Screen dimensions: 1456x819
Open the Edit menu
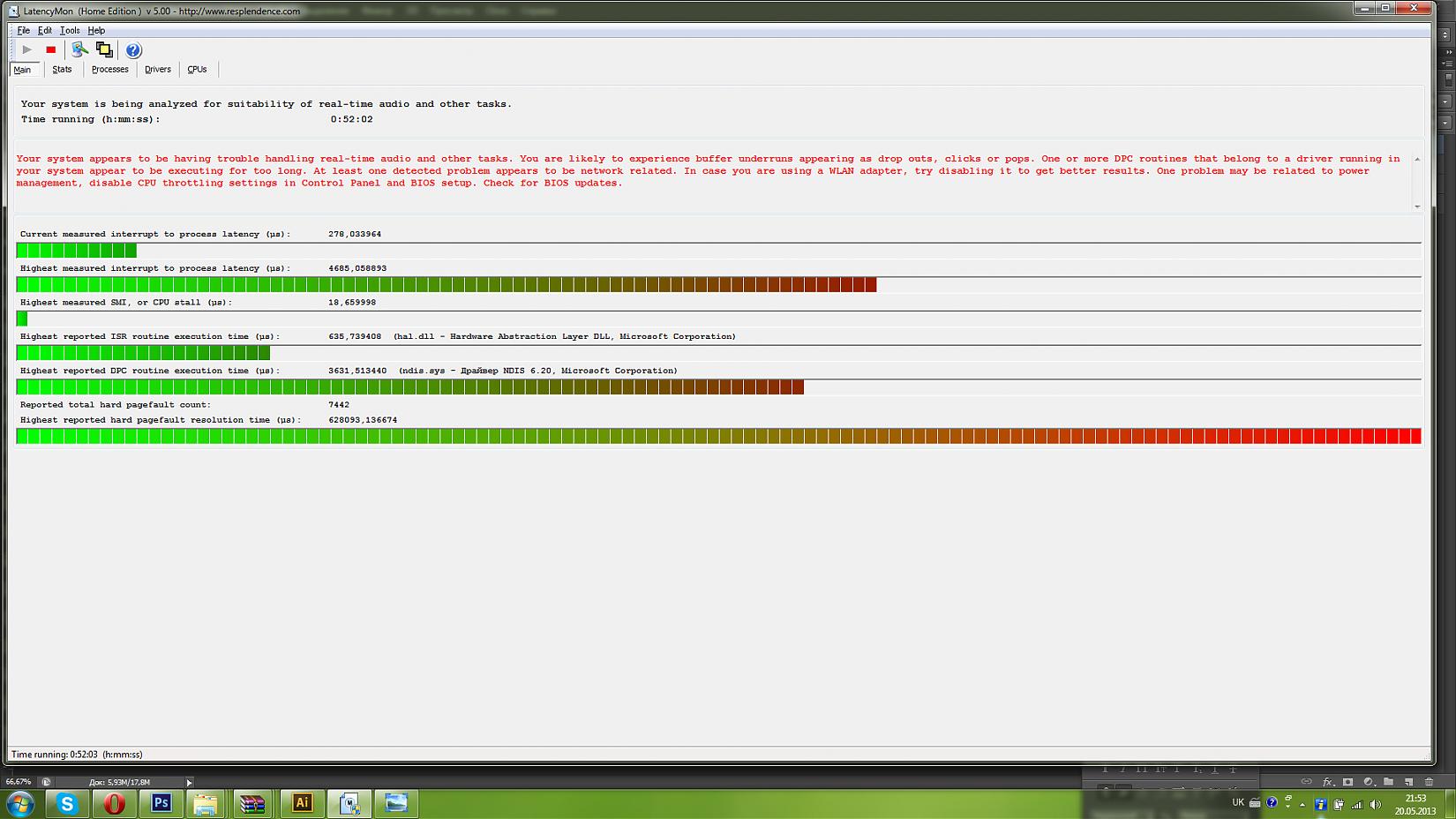(45, 30)
